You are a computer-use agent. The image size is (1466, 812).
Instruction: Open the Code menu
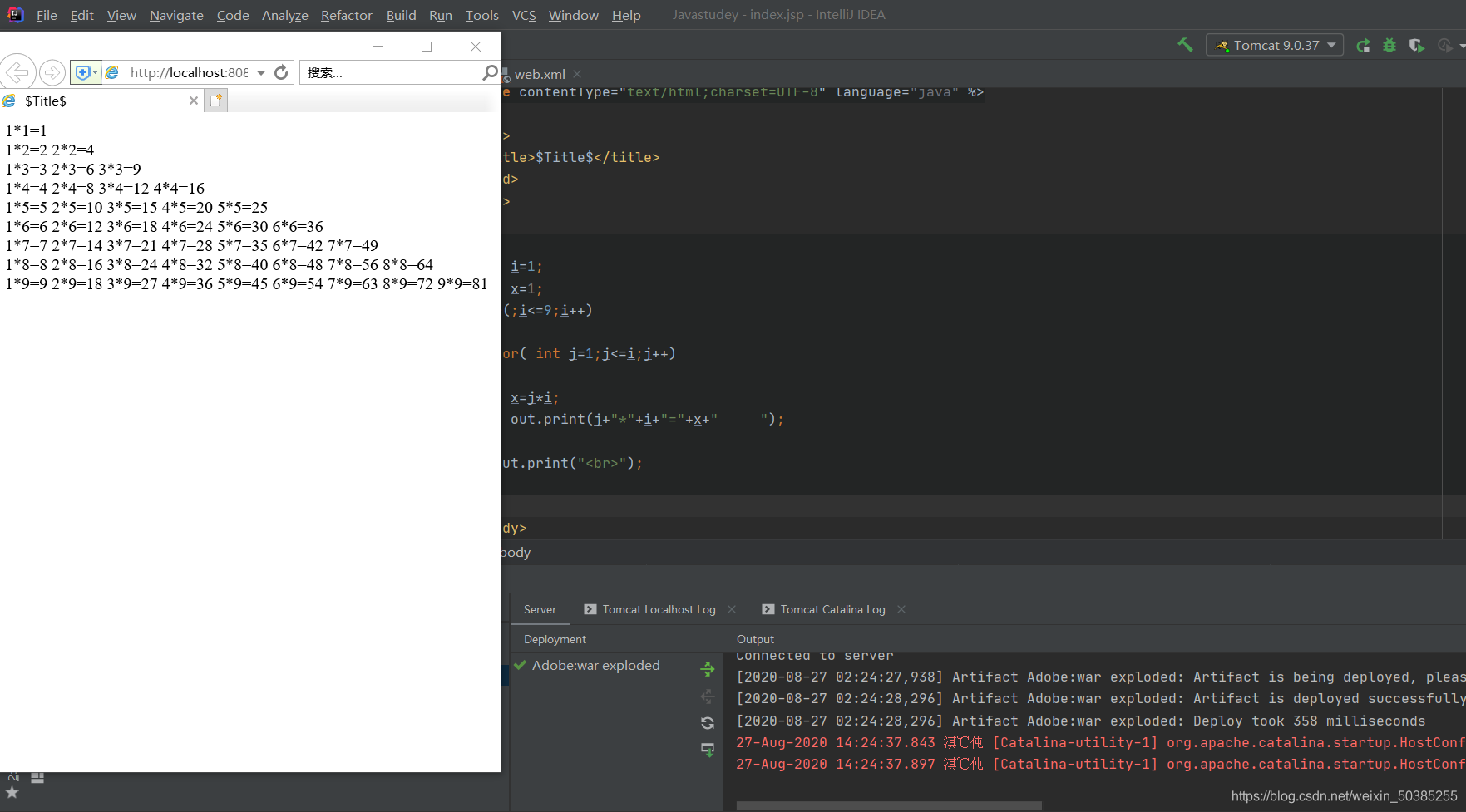click(x=233, y=15)
